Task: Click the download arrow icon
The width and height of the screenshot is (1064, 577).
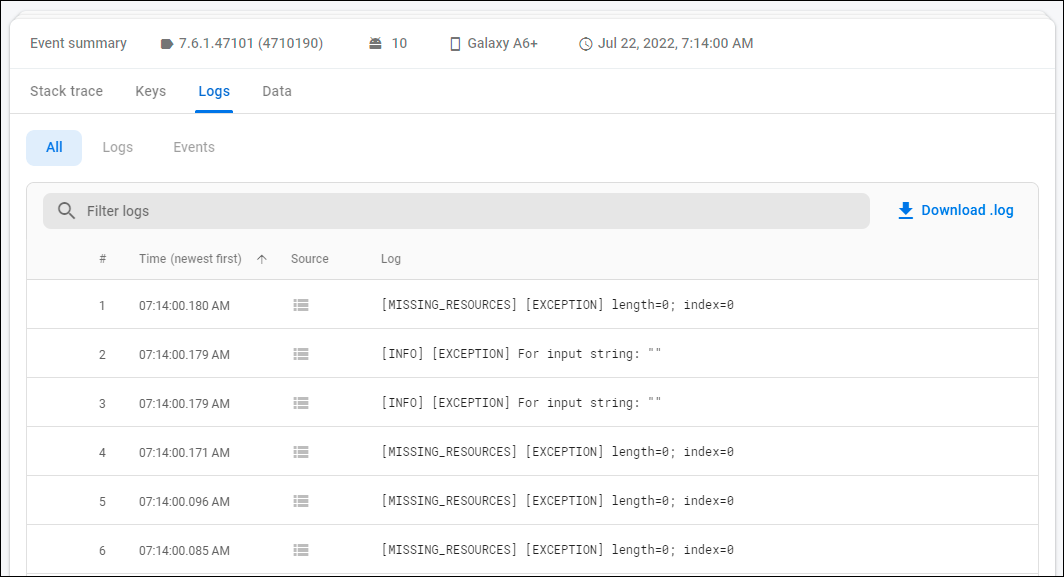Action: coord(906,210)
